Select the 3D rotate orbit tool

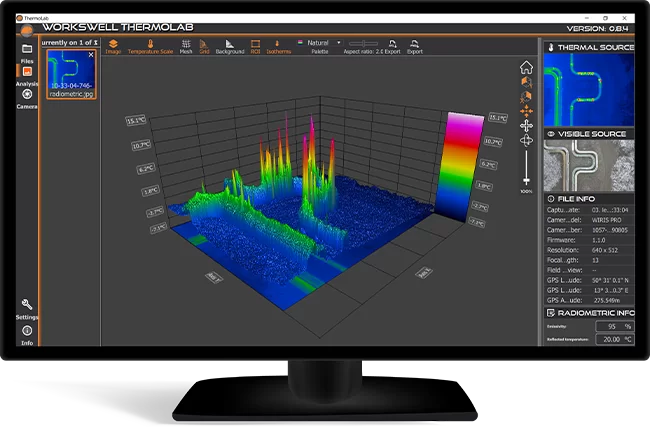pos(526,141)
